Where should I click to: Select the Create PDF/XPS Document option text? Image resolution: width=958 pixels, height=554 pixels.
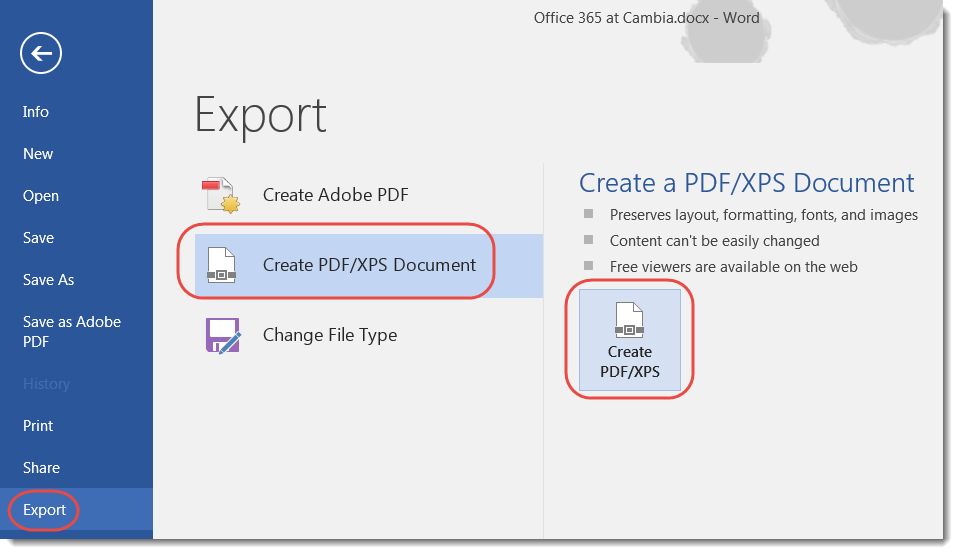369,265
